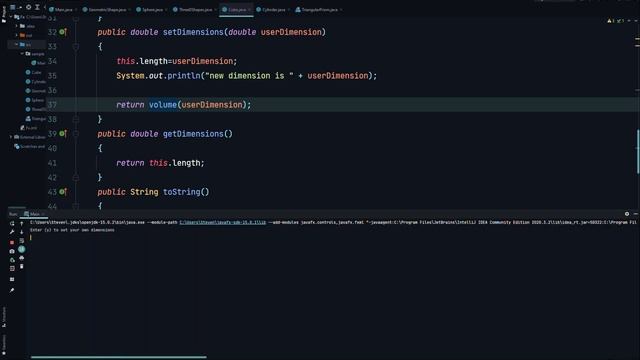The image size is (640, 360).
Task: Click fold end marker on line 42
Action: click(x=76, y=177)
